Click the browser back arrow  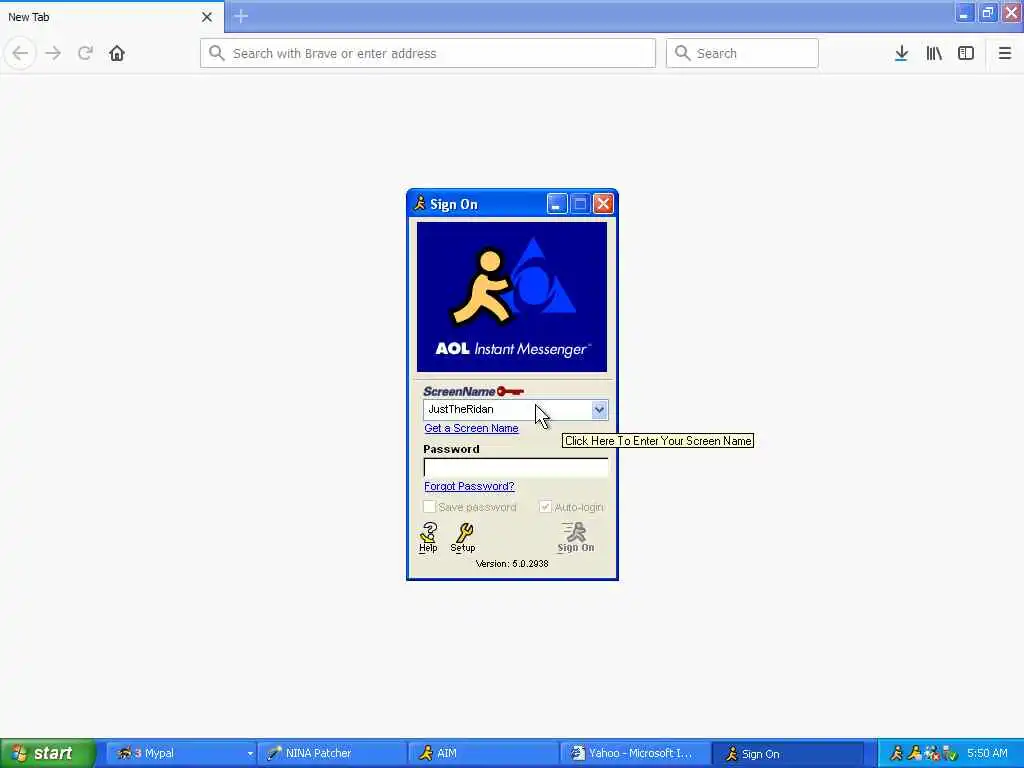coord(20,54)
